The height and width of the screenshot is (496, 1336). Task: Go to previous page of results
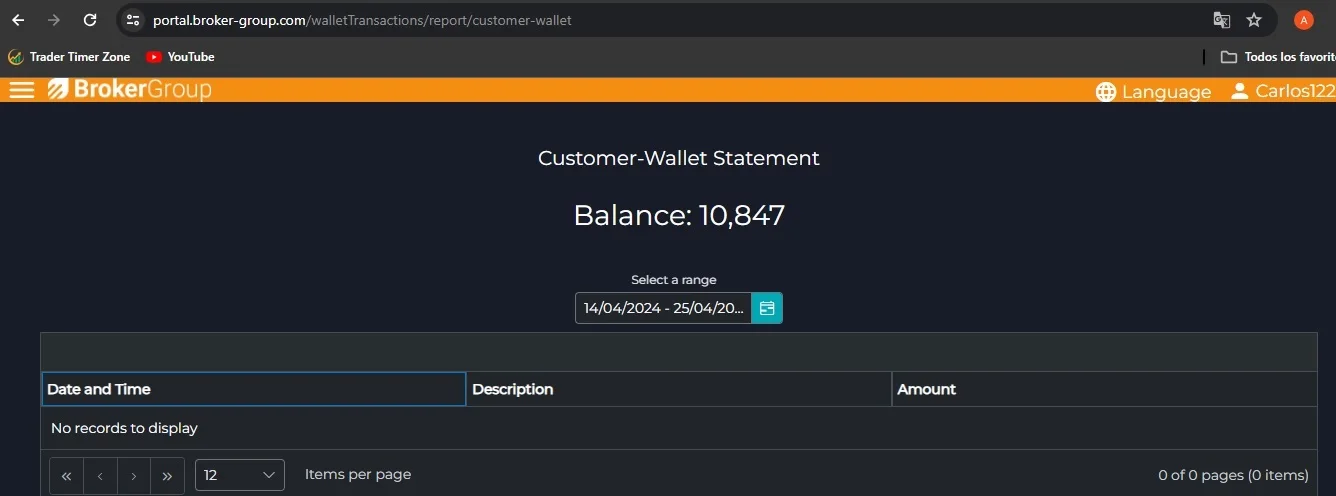click(100, 476)
